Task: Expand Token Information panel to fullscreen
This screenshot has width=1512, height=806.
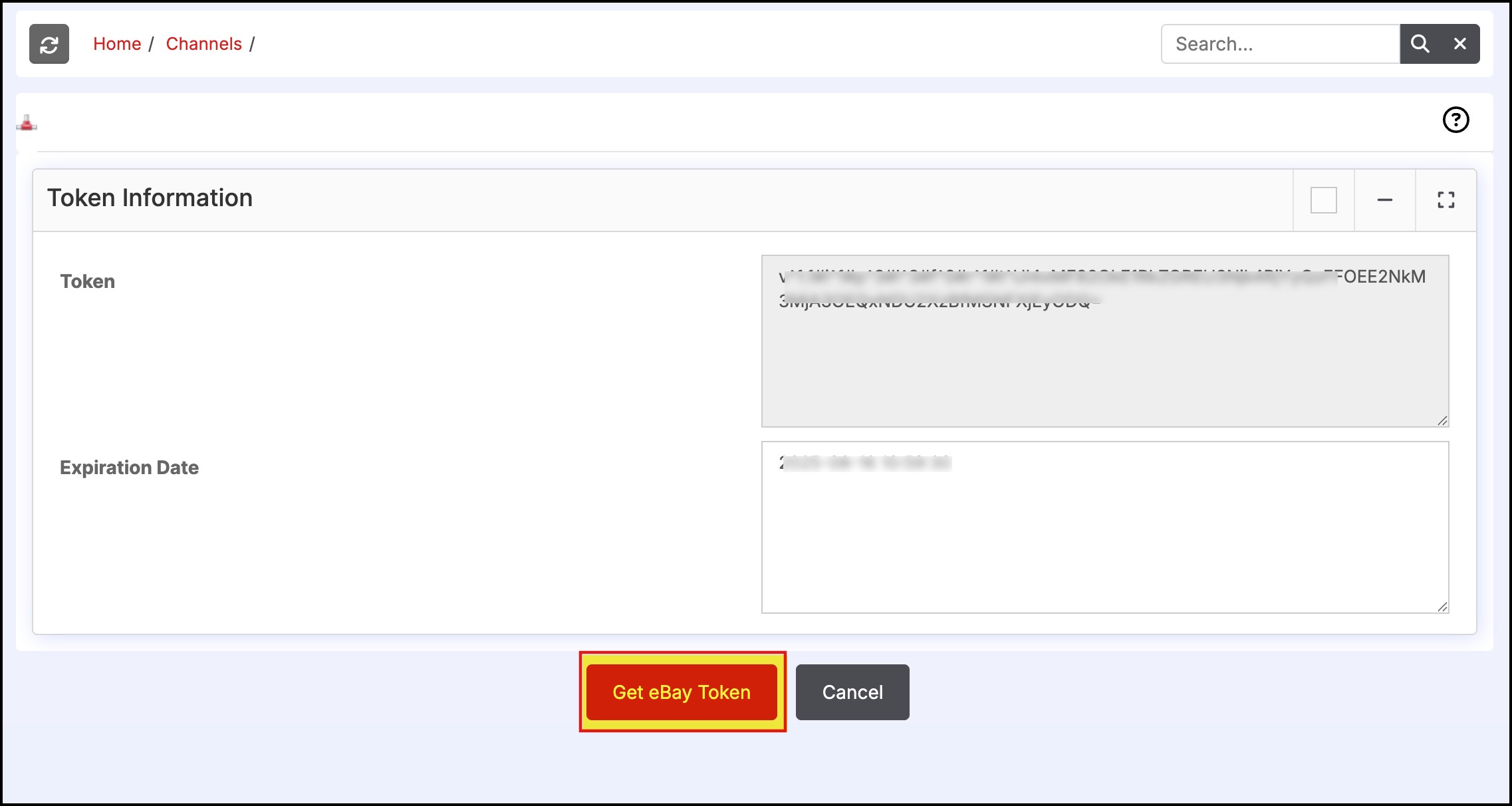Action: click(1446, 200)
